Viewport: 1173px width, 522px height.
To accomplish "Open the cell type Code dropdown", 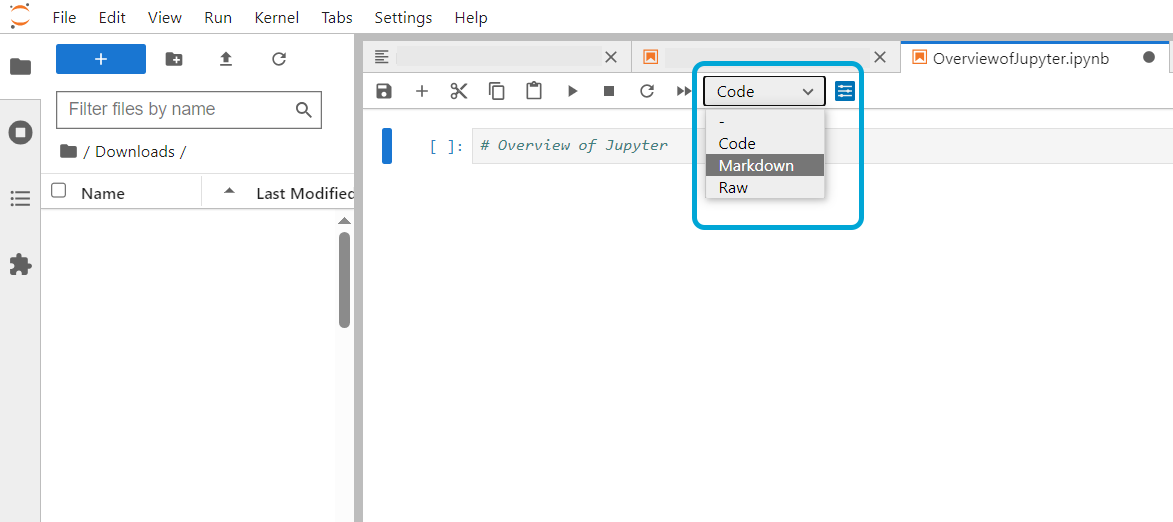I will click(764, 91).
